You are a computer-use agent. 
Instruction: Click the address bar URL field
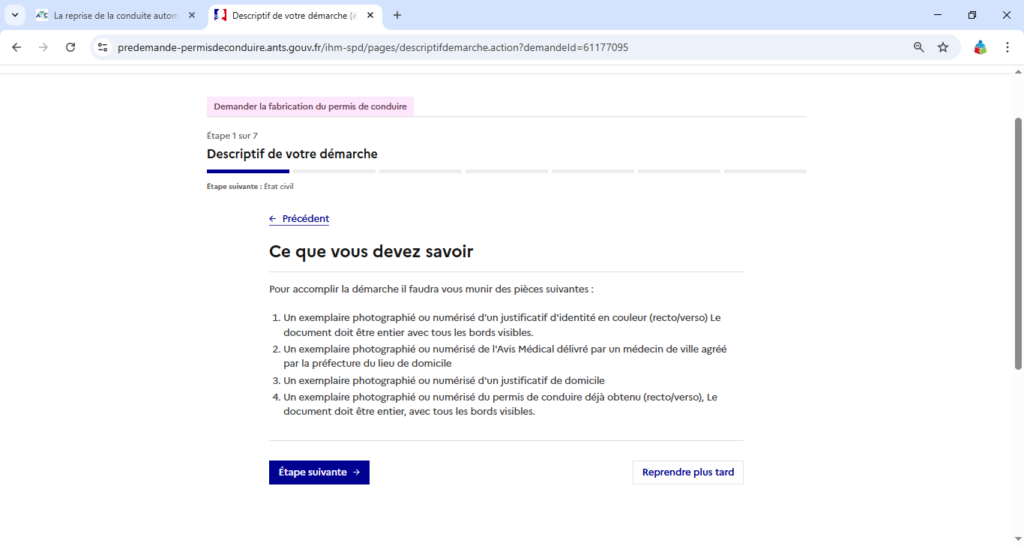(400, 47)
